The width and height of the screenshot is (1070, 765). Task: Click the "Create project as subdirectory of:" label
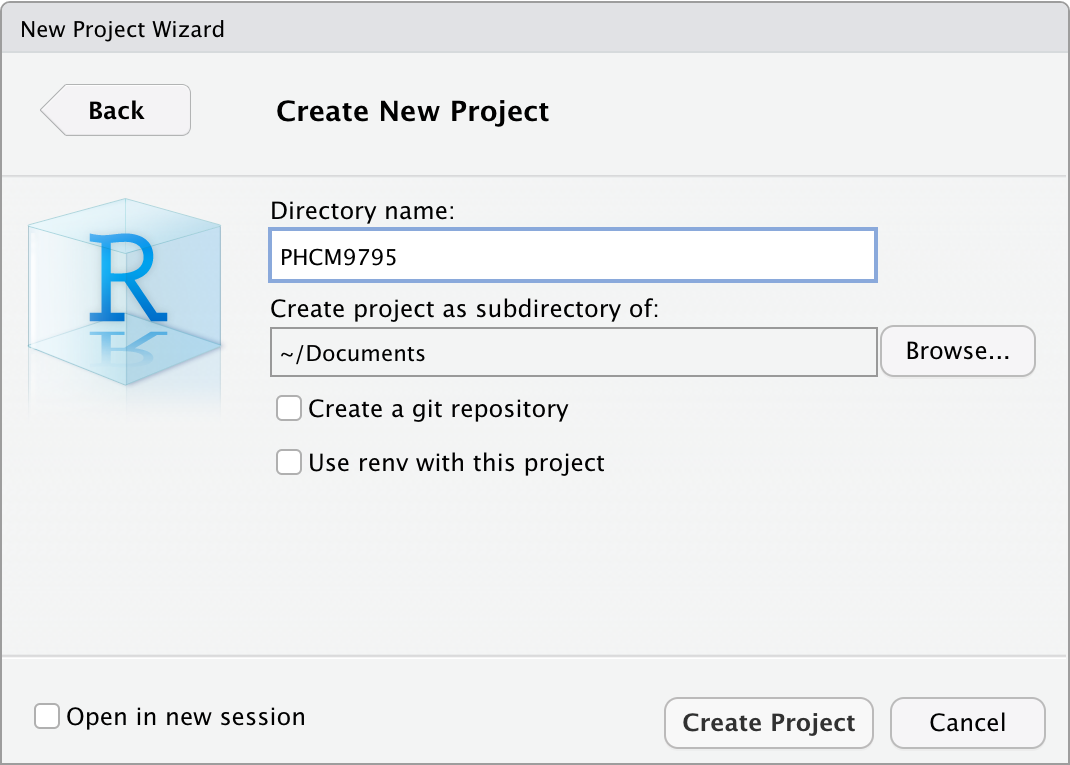tap(465, 308)
